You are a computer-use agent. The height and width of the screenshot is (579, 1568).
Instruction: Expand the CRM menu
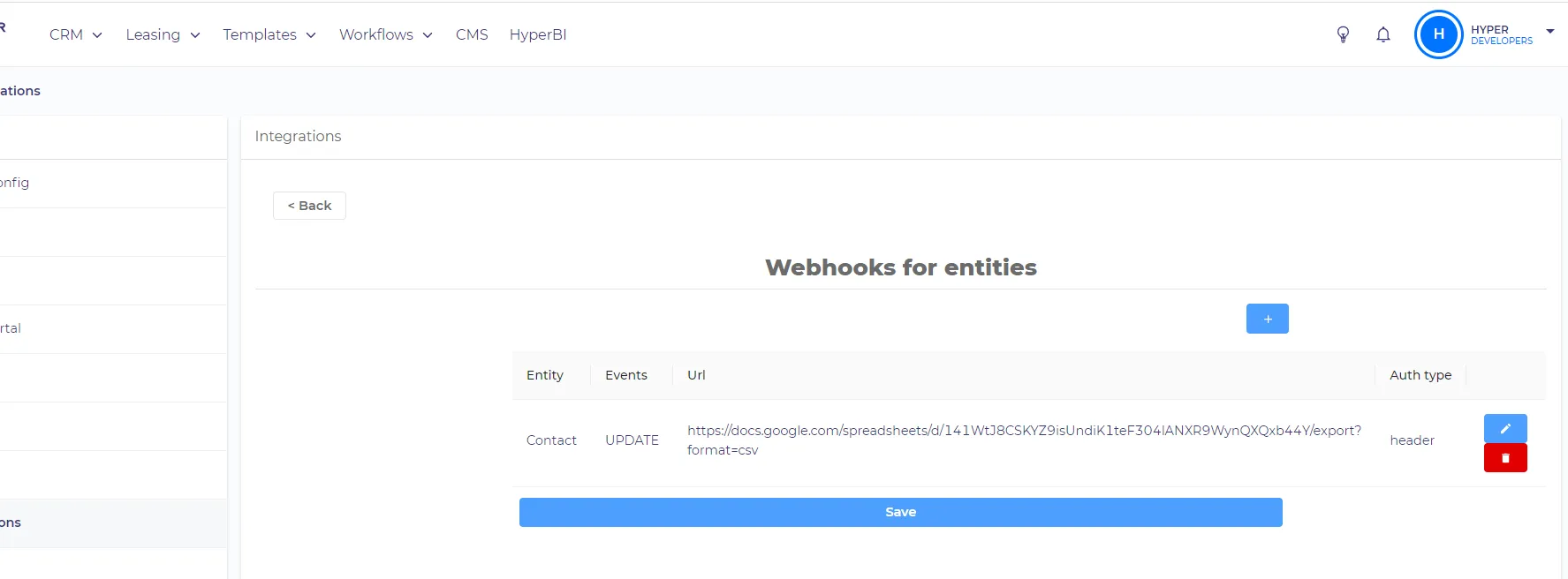[76, 34]
